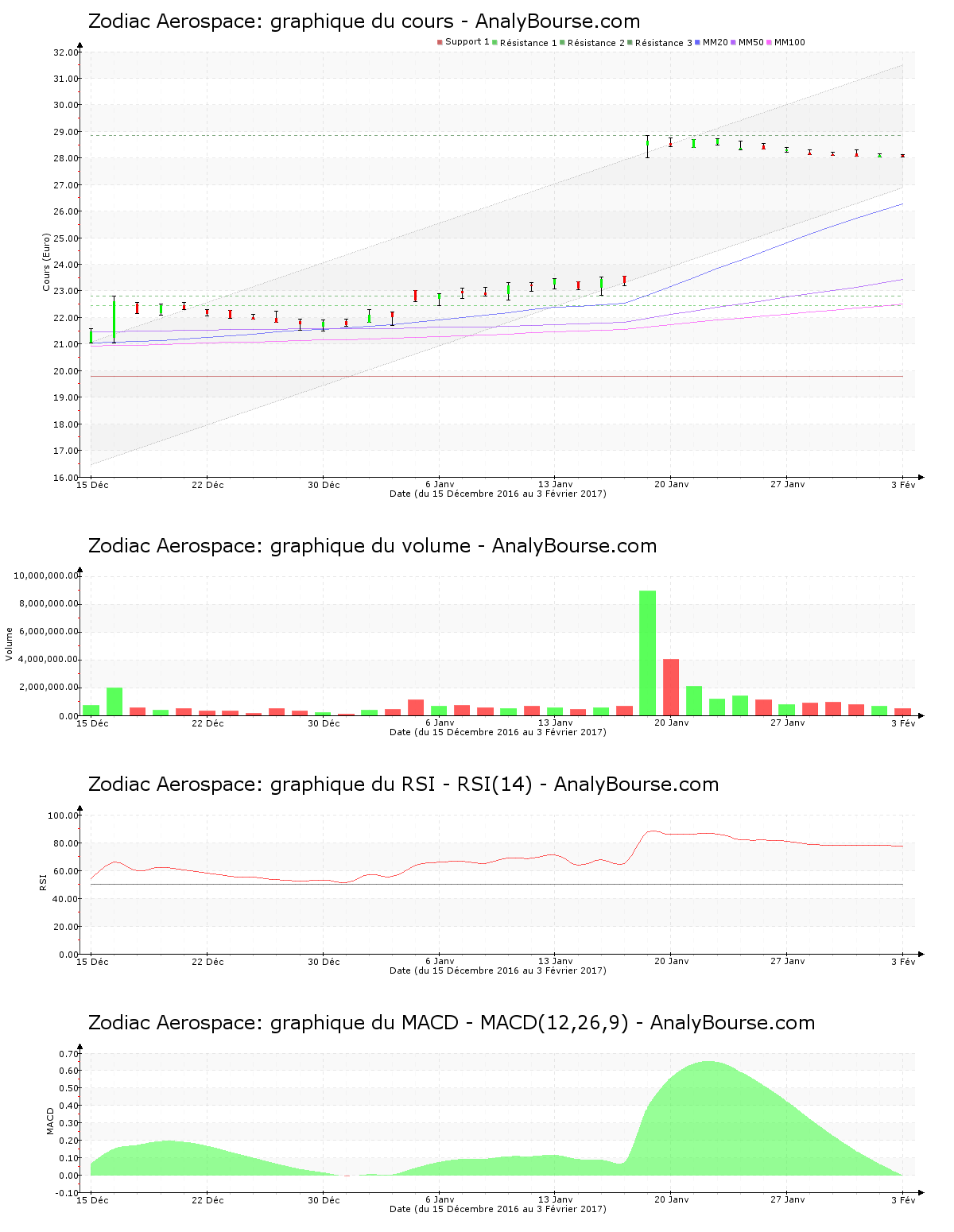The width and height of the screenshot is (954, 1232).
Task: Click the 0.70 MACD axis value
Action: [x=69, y=1054]
